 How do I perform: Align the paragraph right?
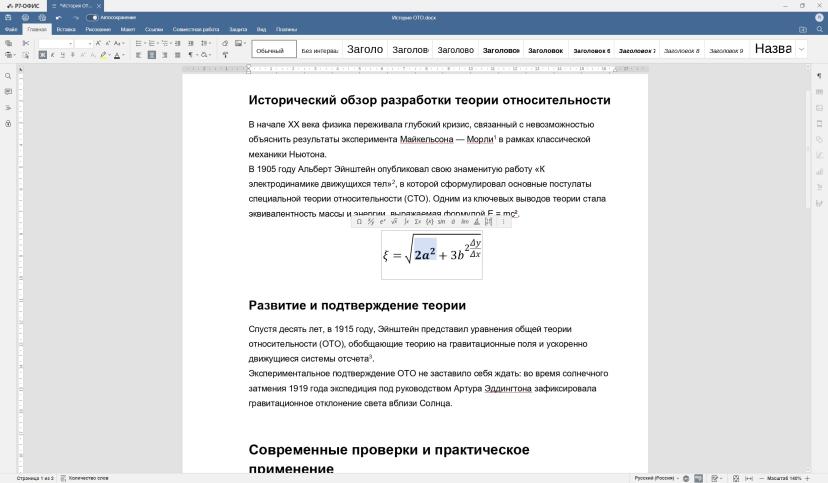point(165,55)
